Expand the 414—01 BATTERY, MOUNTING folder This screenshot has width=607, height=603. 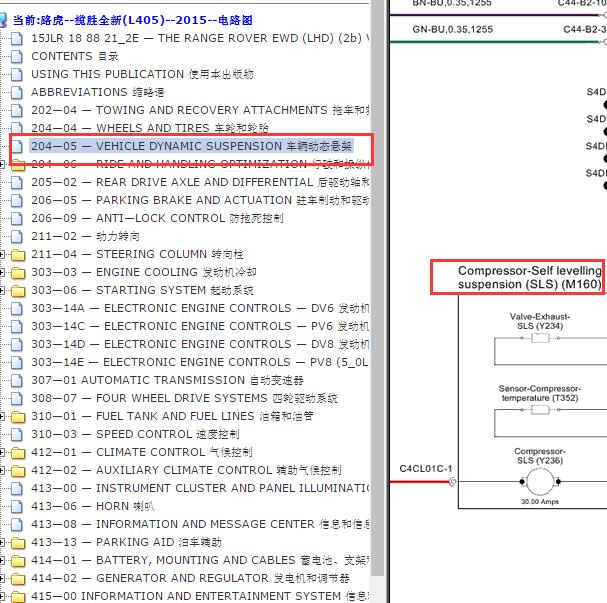pos(2,560)
